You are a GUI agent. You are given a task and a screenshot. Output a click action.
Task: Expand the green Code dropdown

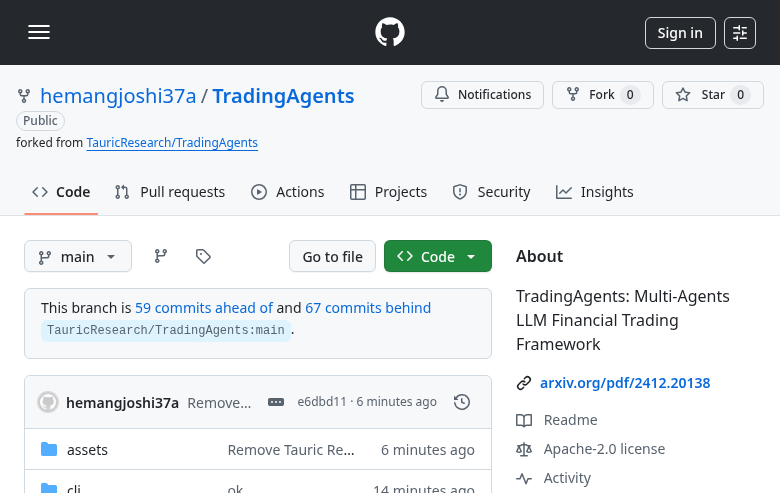pyautogui.click(x=437, y=256)
